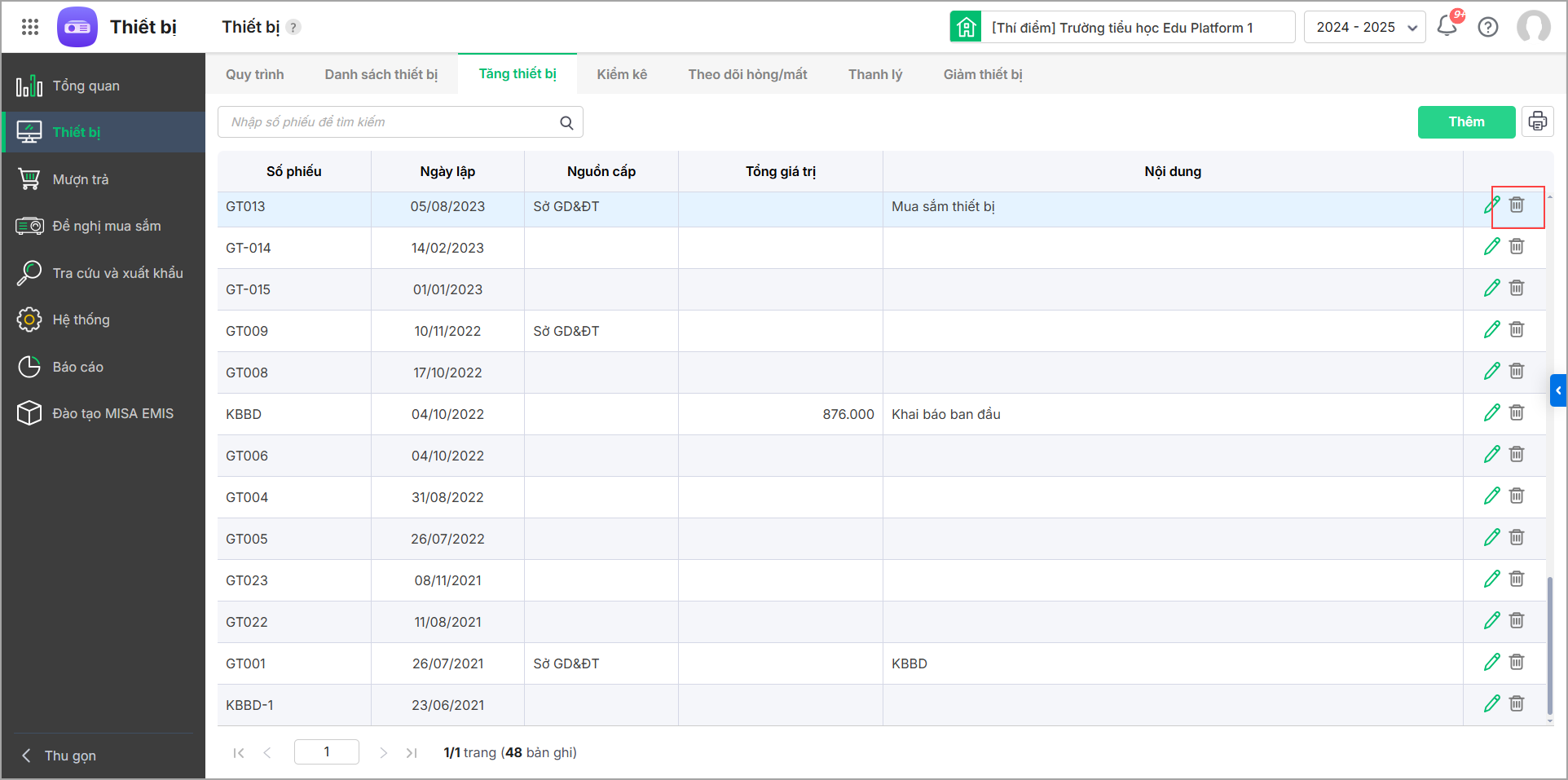Delete the GT001 voucher row

coord(1516,663)
